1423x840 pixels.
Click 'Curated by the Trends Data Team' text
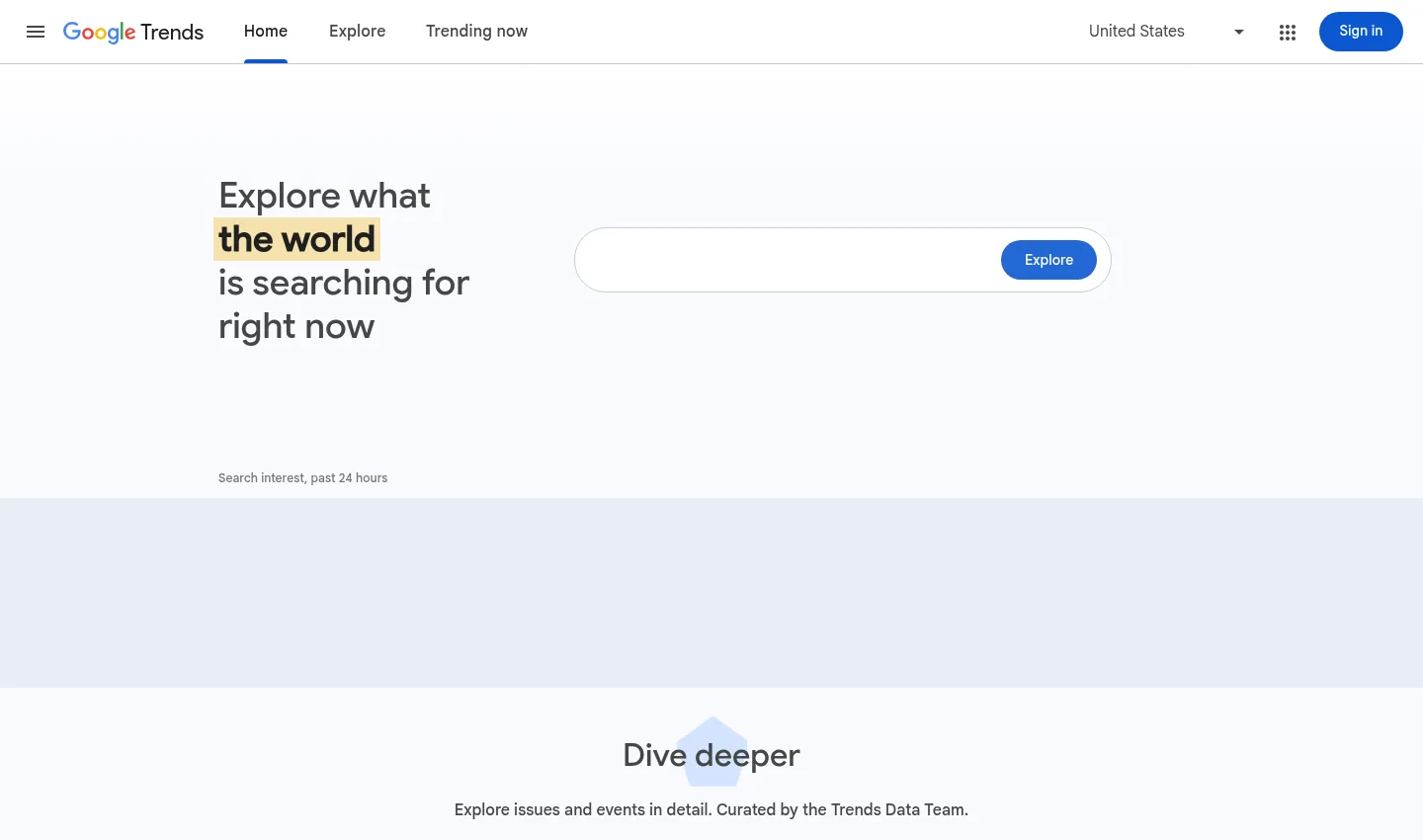pyautogui.click(x=842, y=809)
